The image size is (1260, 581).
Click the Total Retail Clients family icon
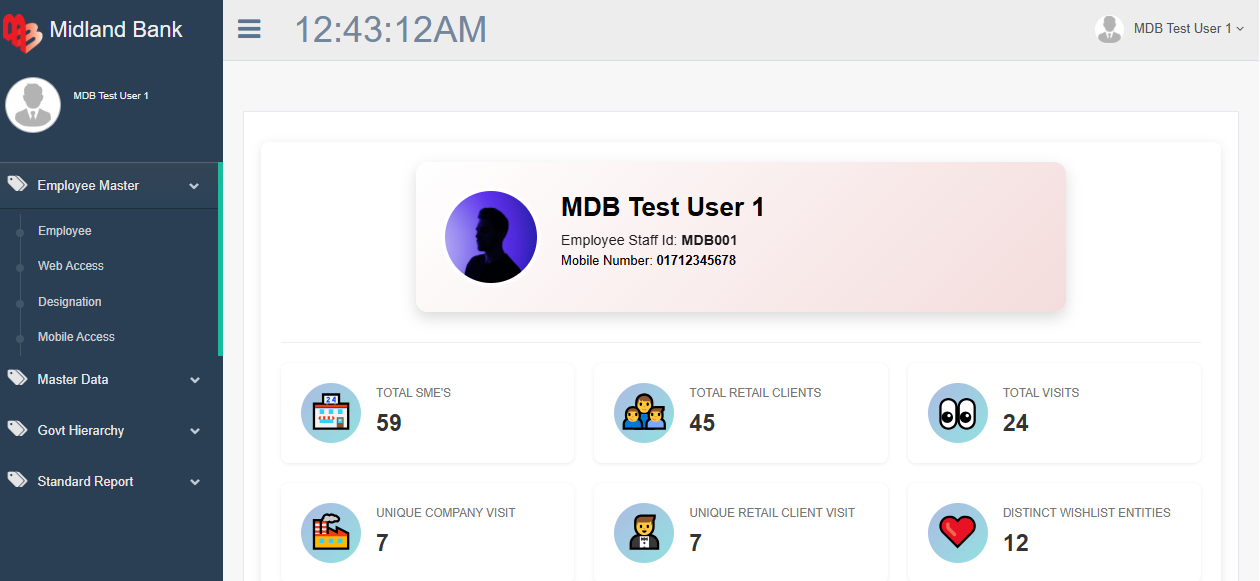tap(644, 413)
